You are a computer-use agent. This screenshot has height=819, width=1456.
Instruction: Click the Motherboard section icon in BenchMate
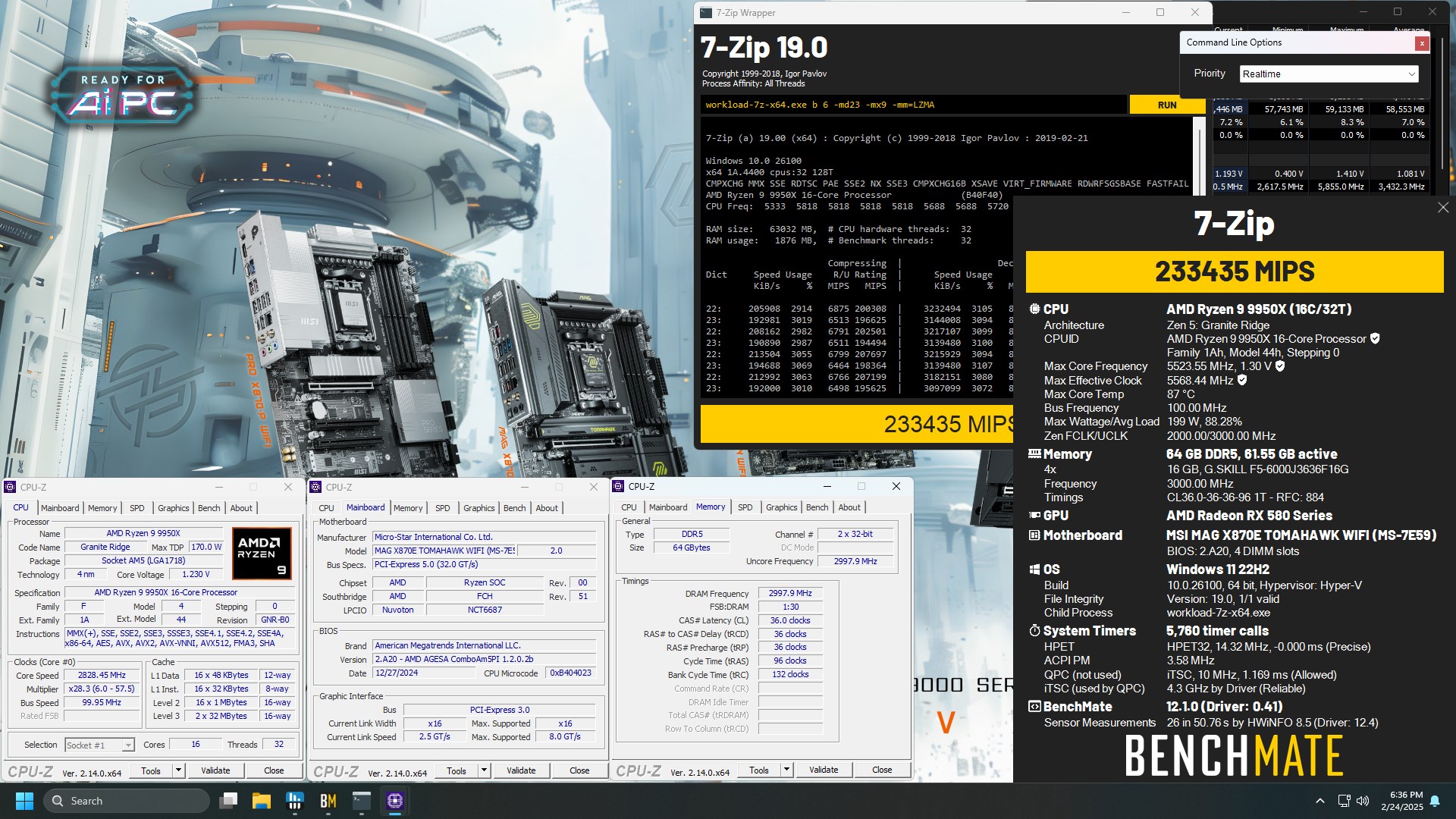click(x=1034, y=535)
